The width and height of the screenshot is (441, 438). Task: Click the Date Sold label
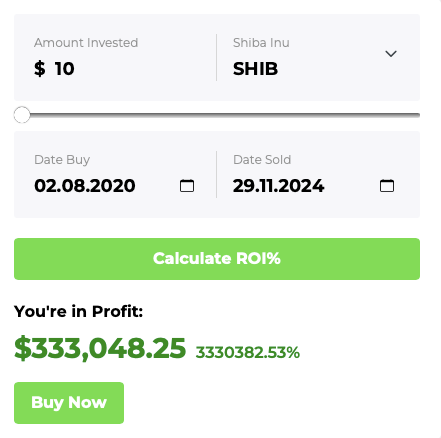click(x=262, y=160)
